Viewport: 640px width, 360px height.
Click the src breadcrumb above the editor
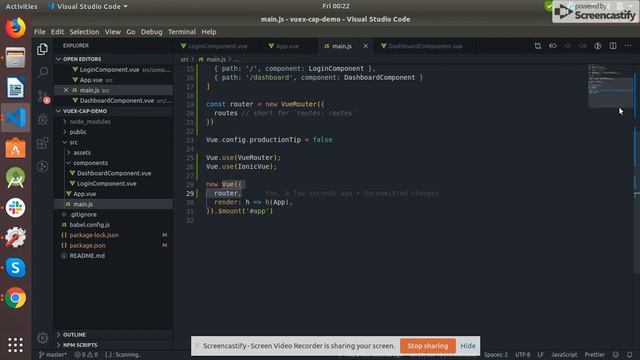(184, 59)
